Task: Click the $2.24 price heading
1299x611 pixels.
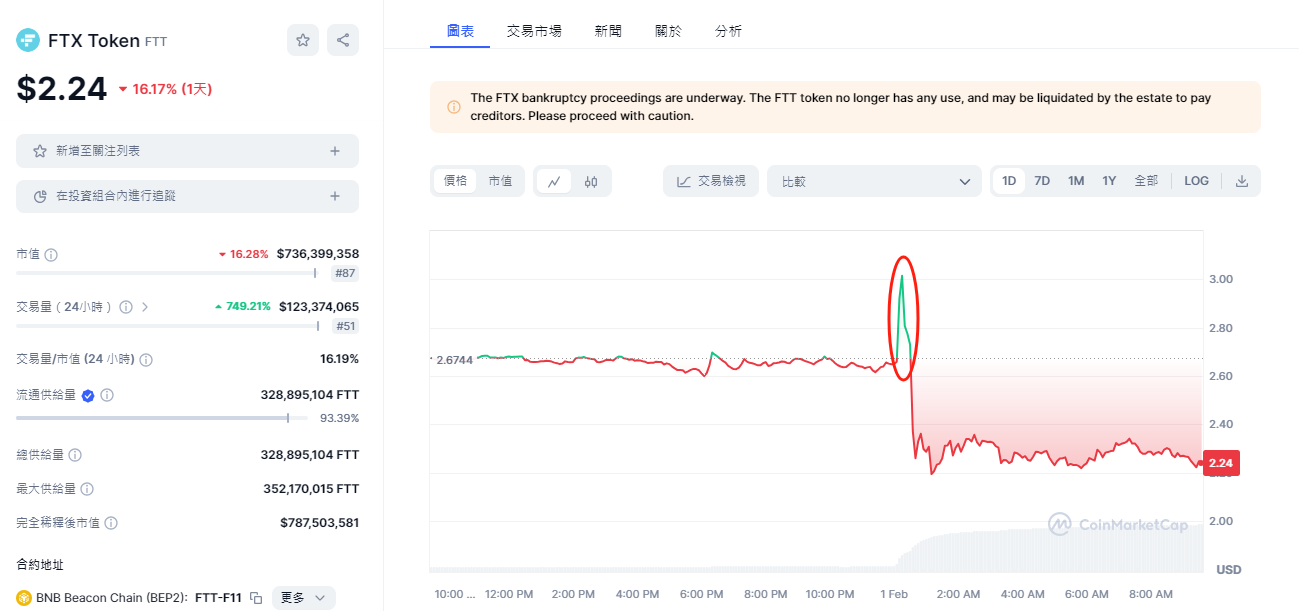Action: (x=61, y=89)
